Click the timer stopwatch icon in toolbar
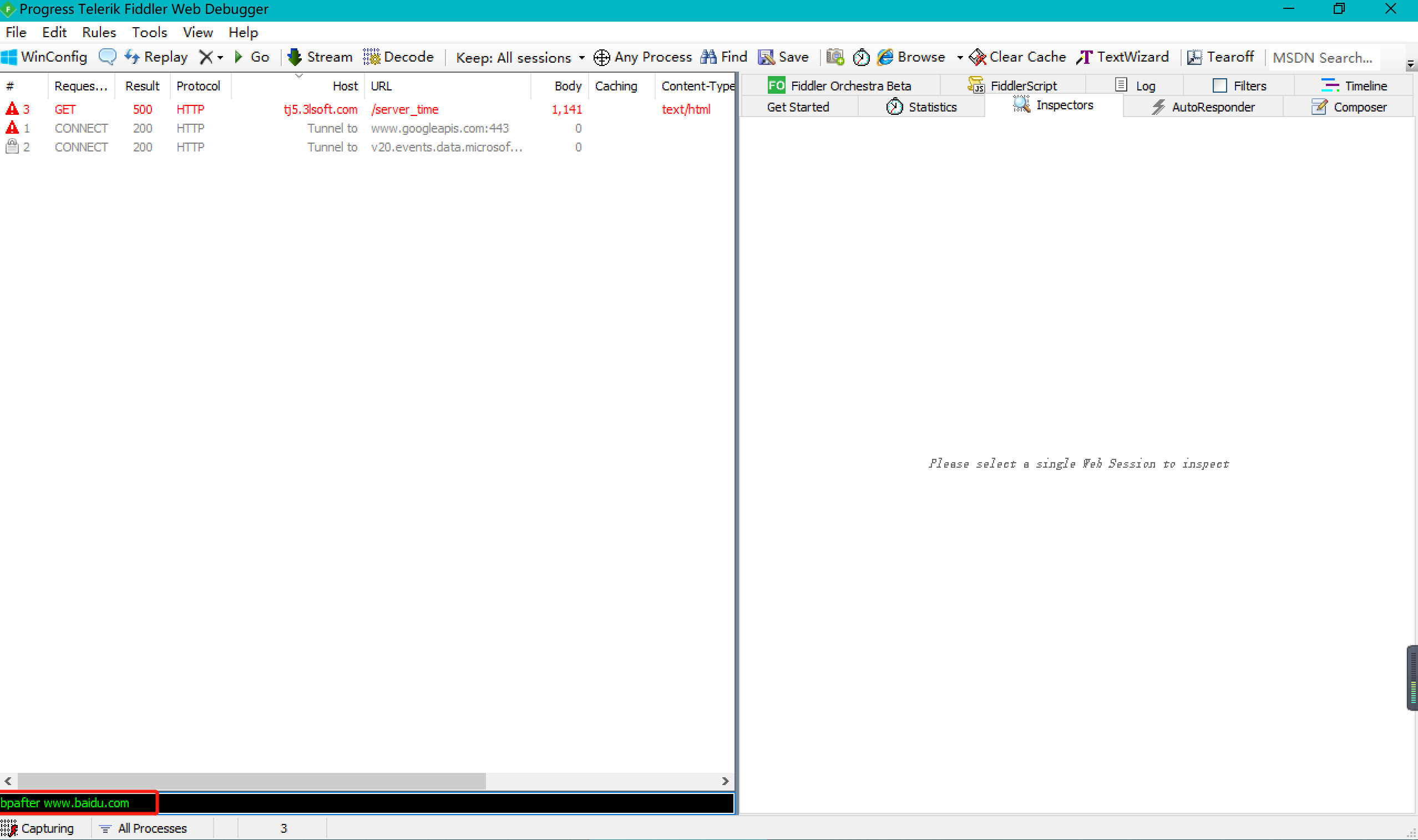The width and height of the screenshot is (1418, 840). 861,57
